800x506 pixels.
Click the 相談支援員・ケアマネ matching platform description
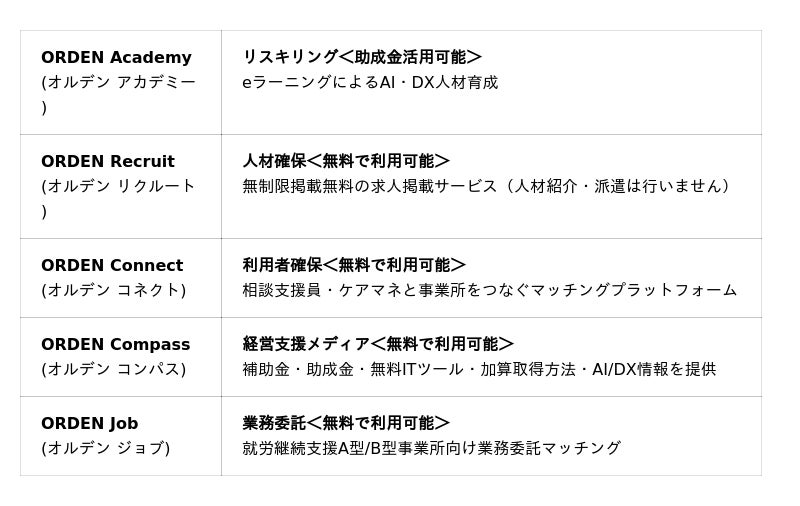489,290
